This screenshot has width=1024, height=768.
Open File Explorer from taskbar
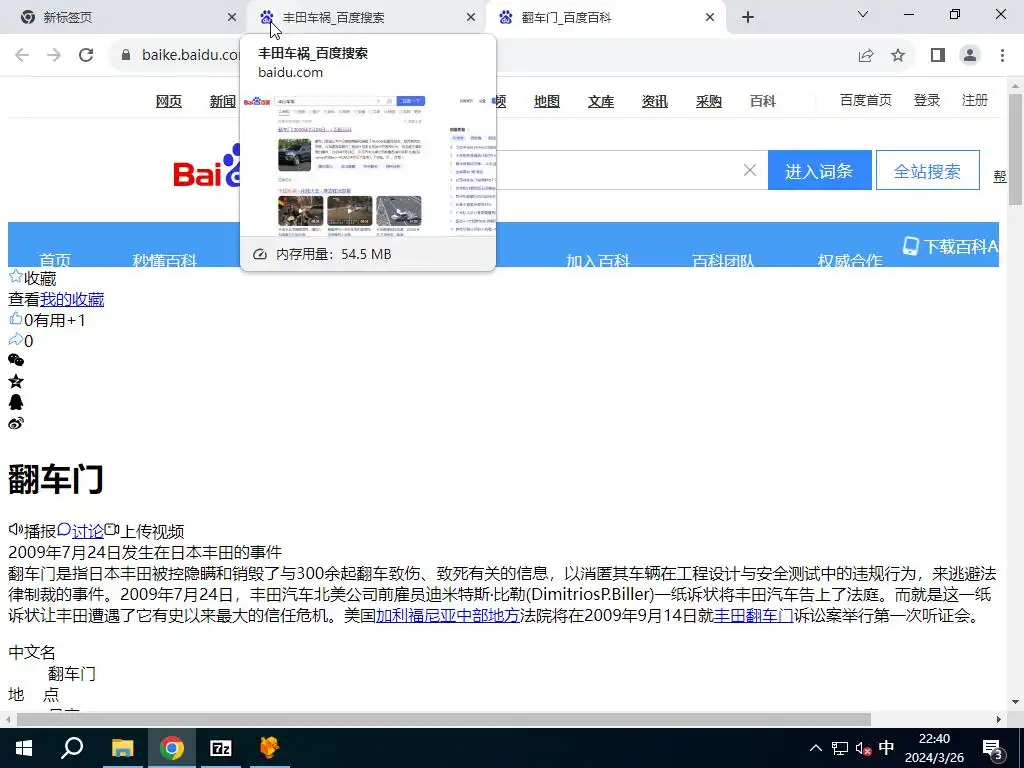click(122, 748)
